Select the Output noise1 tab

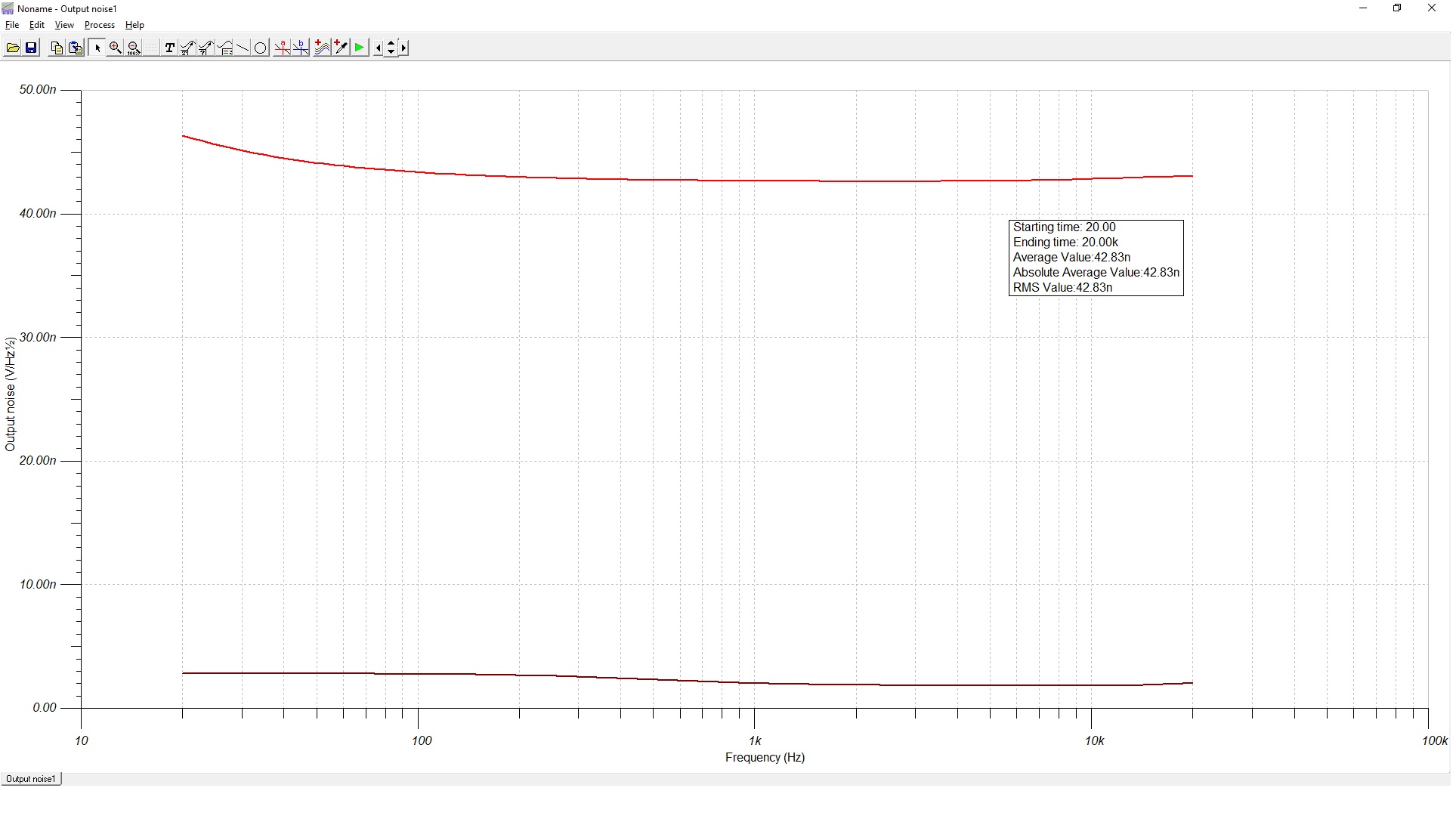coord(31,779)
